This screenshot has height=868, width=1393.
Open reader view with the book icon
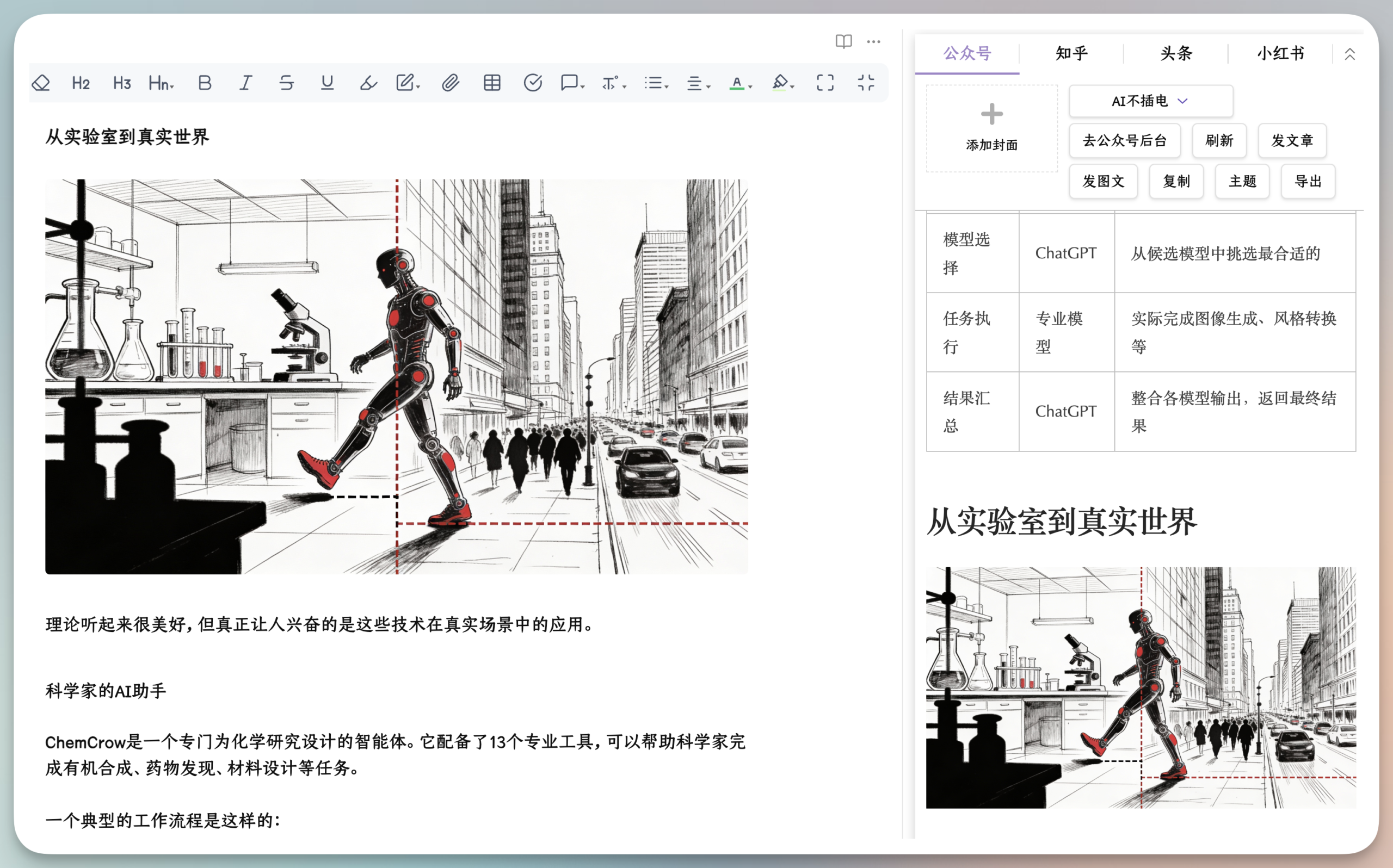[x=844, y=41]
